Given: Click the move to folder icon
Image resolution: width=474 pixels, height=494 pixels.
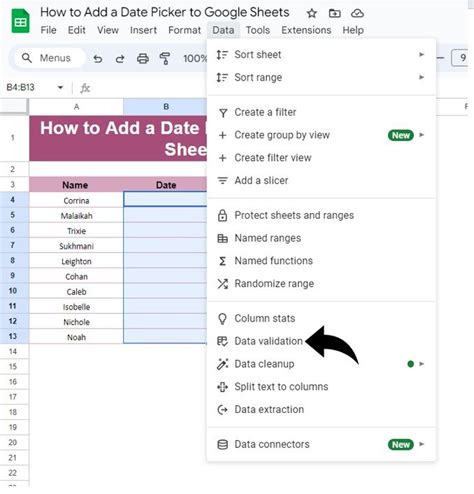Looking at the screenshot, I should tap(335, 14).
